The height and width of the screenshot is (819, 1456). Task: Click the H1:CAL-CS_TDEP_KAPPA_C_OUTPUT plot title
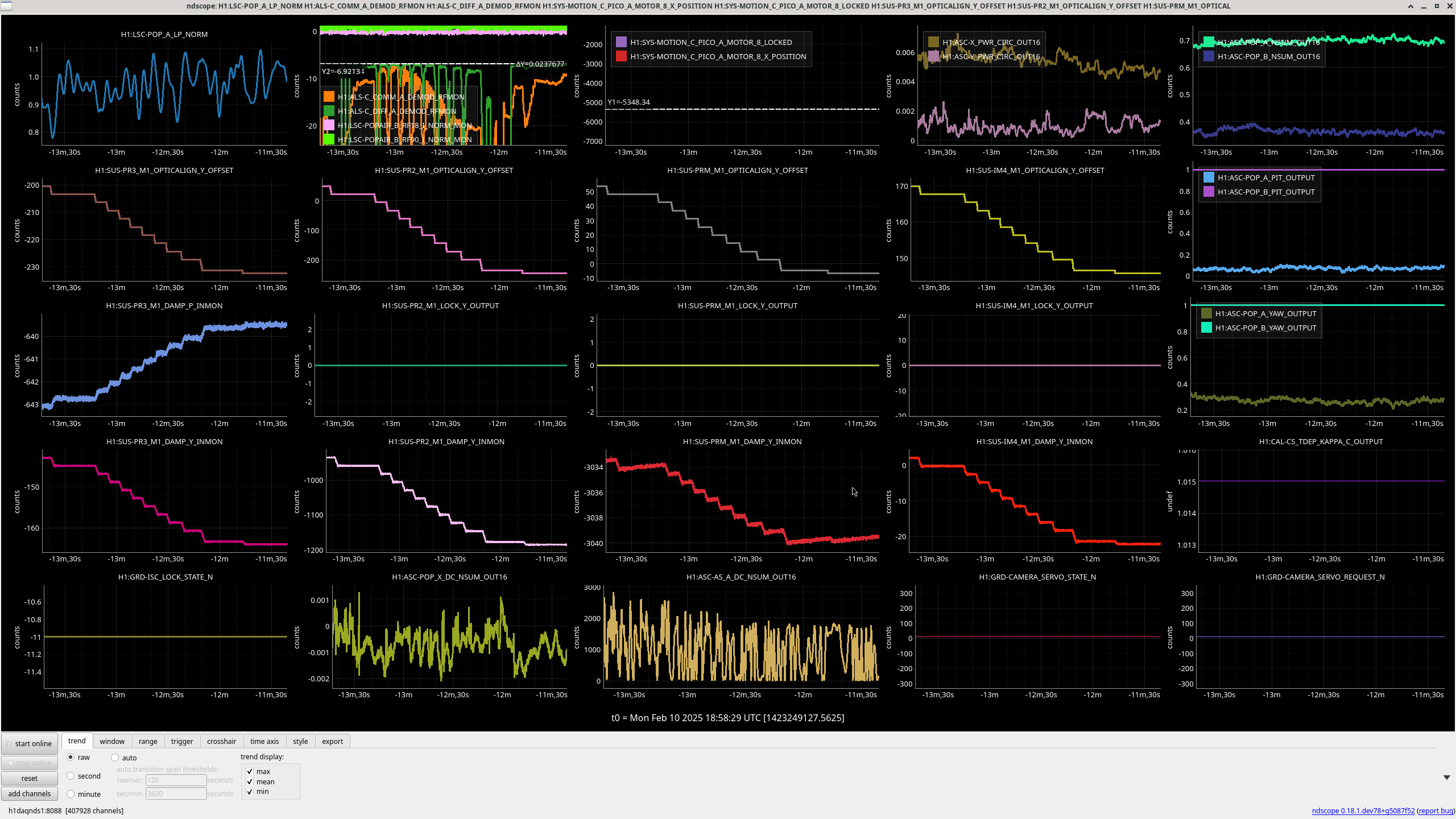pos(1321,442)
